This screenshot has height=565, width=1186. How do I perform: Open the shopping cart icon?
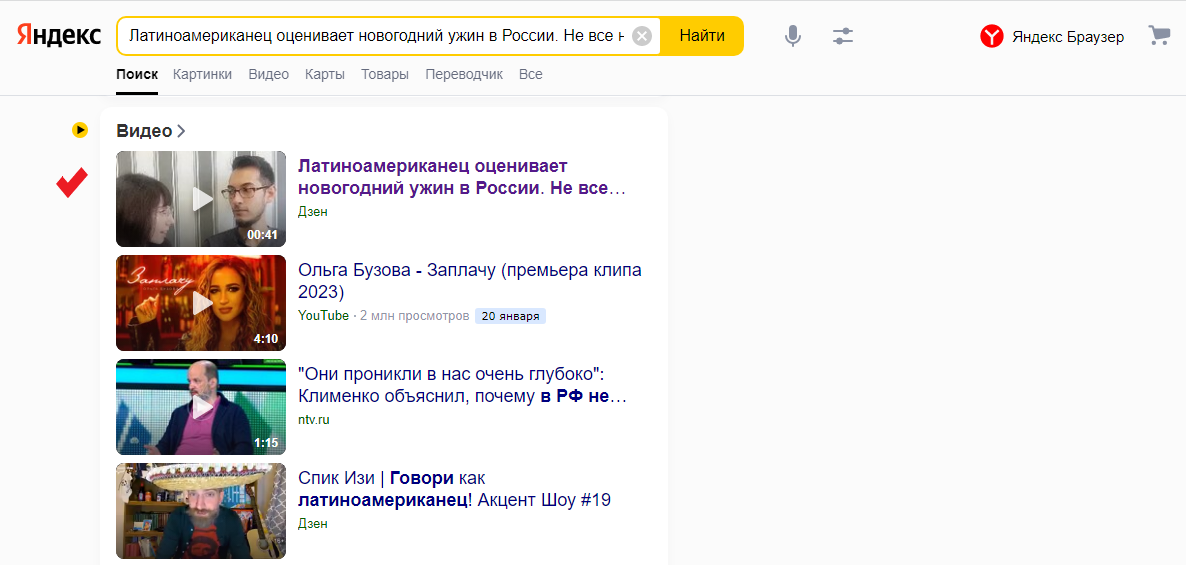(x=1159, y=35)
